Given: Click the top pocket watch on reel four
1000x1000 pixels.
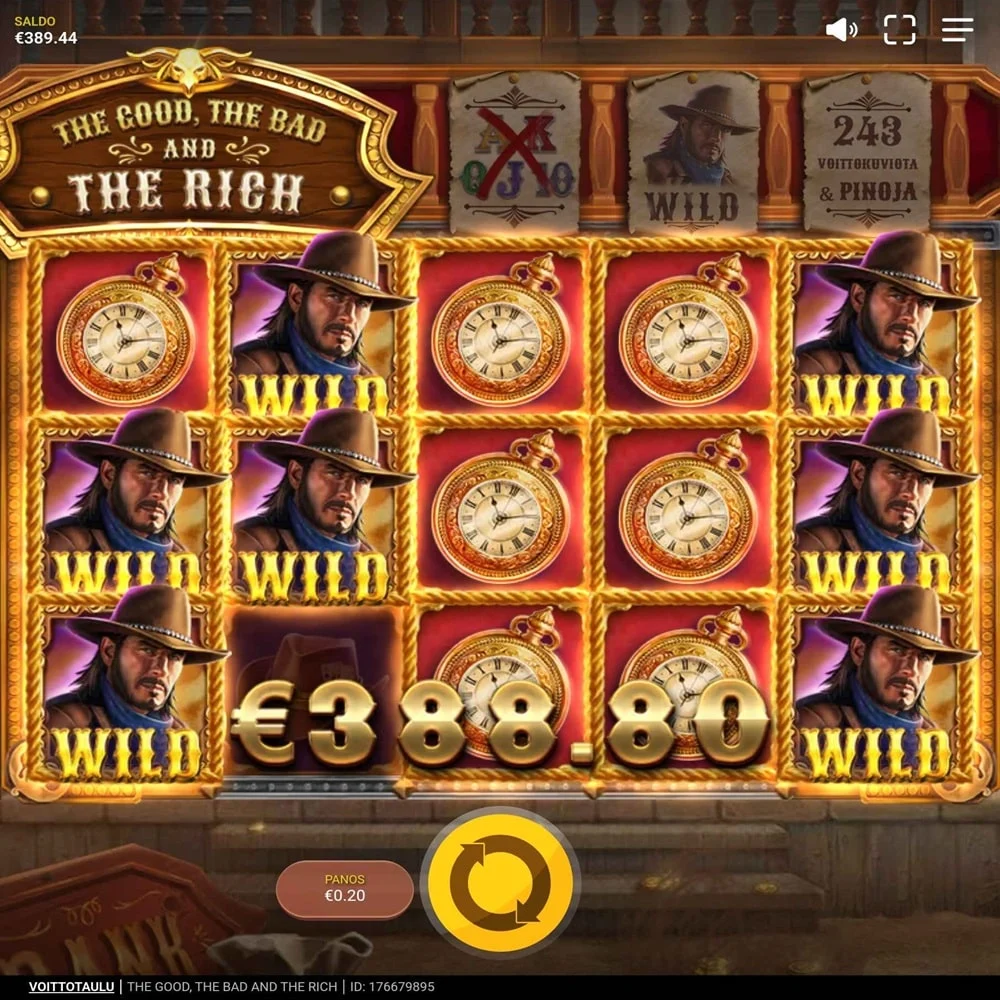Looking at the screenshot, I should (688, 332).
